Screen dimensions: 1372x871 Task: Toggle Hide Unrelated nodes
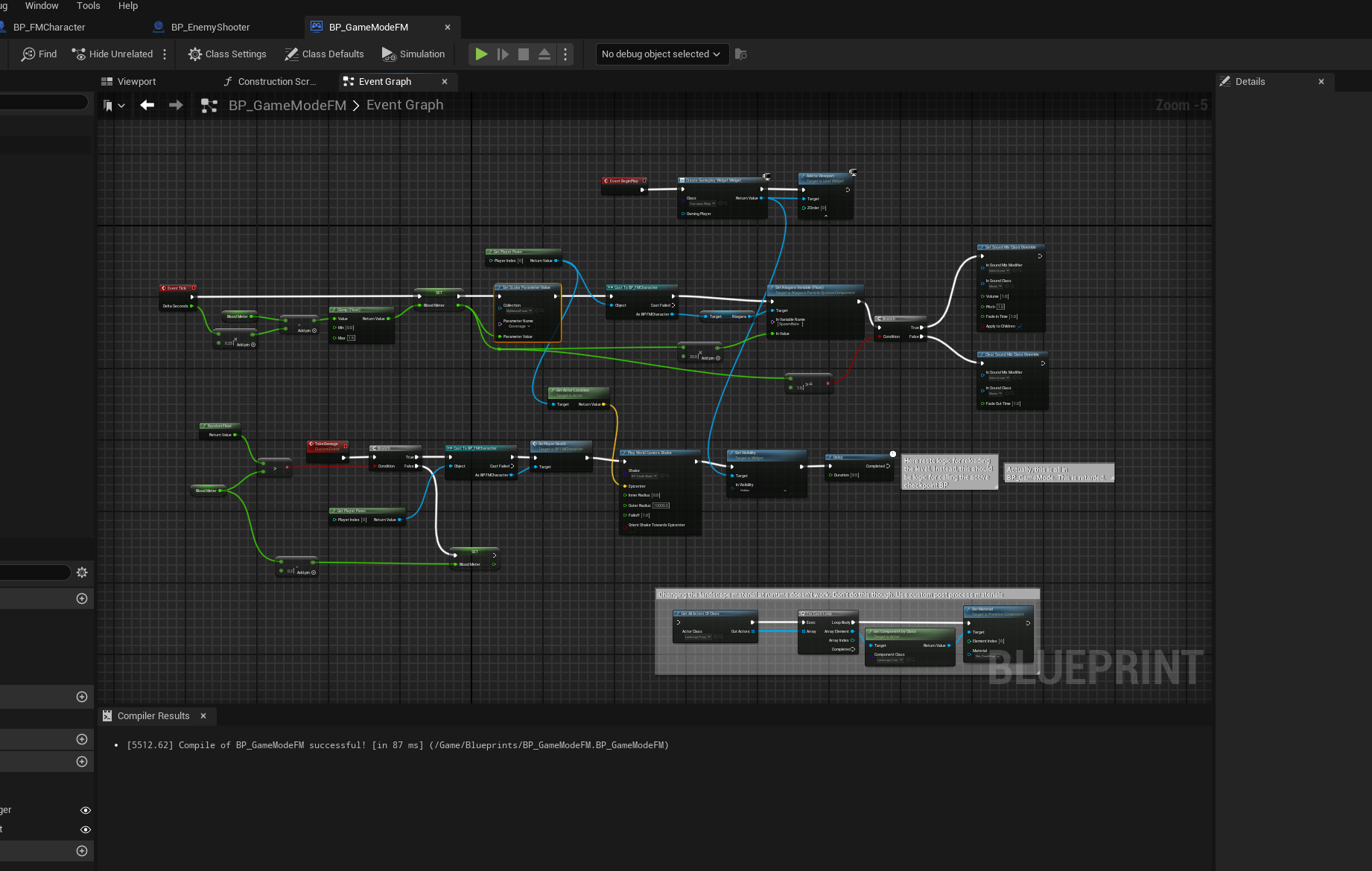112,54
